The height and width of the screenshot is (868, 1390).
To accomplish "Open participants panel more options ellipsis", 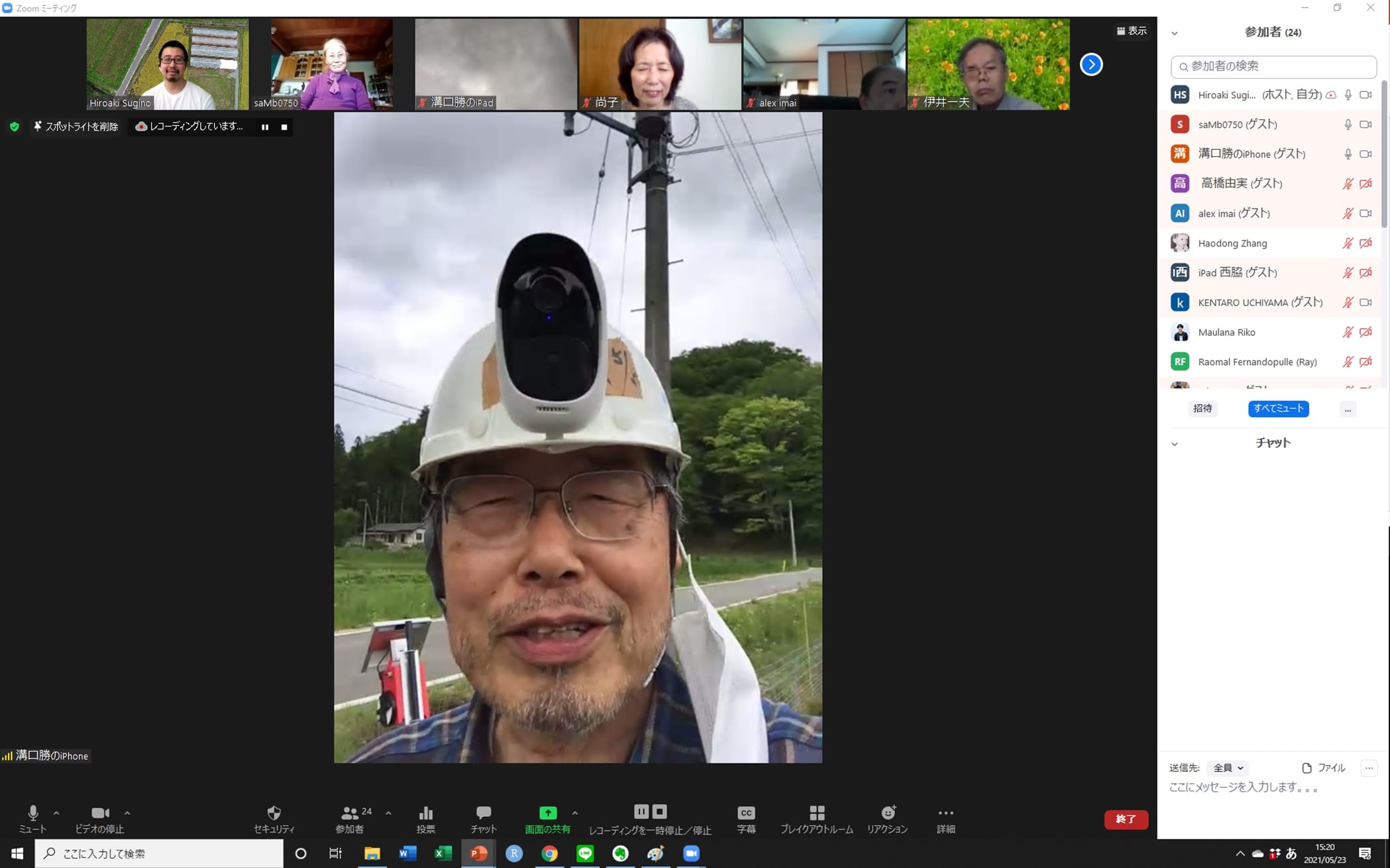I will 1348,409.
